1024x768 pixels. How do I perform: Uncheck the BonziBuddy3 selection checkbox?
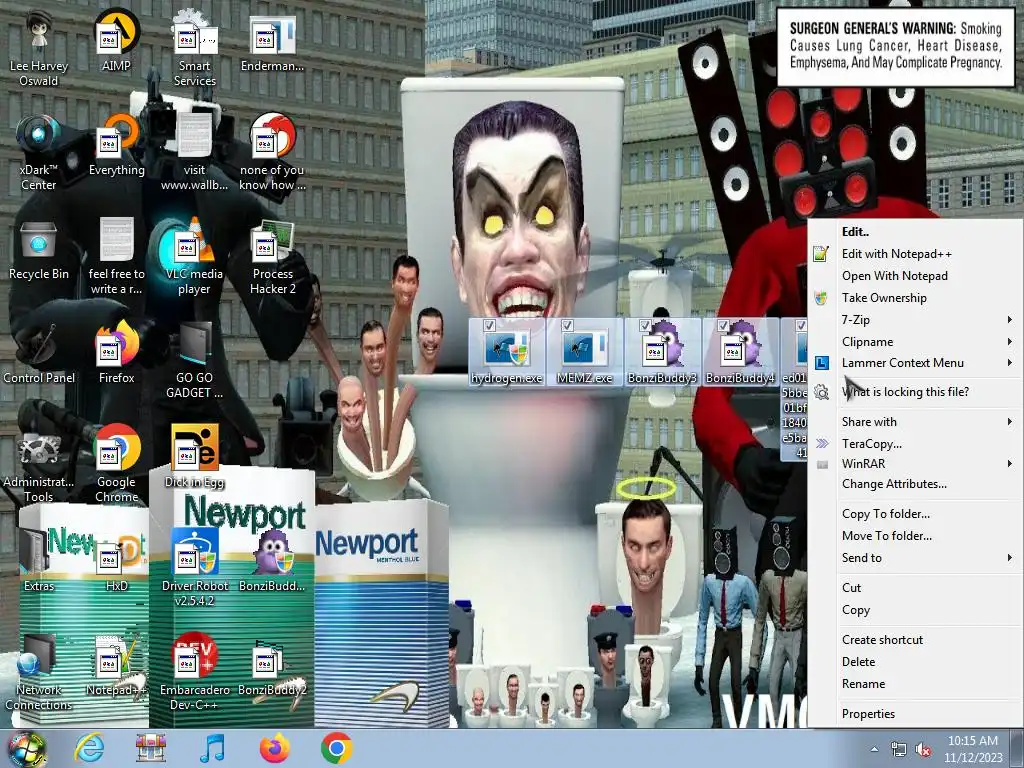(645, 325)
